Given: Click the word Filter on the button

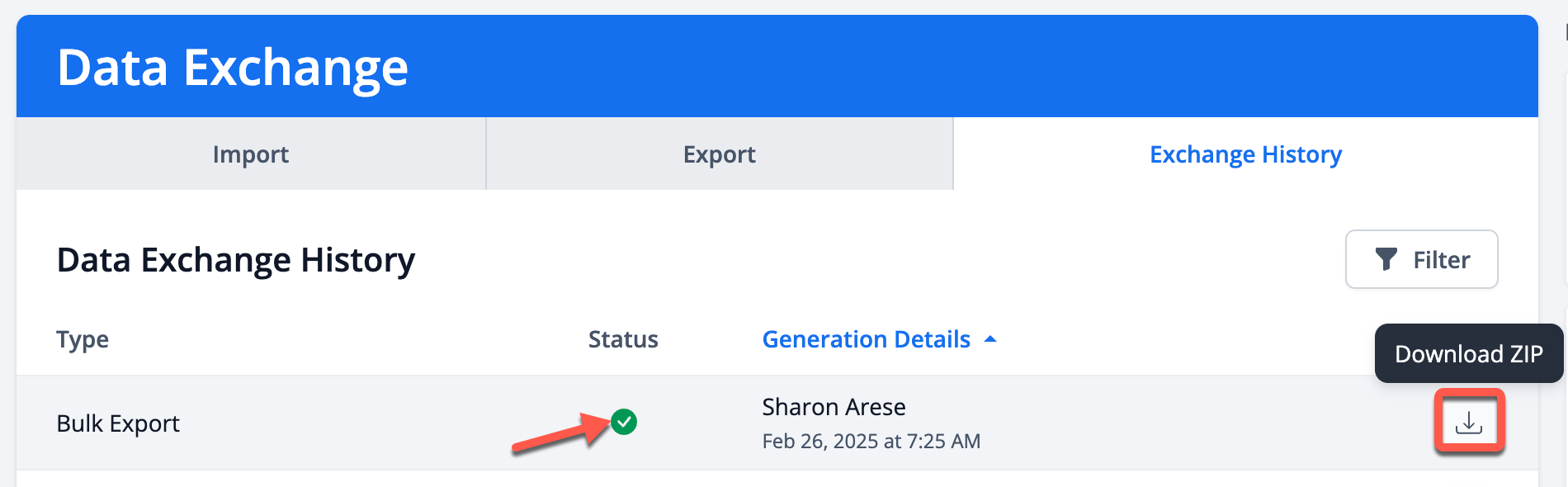Looking at the screenshot, I should pos(1442,260).
